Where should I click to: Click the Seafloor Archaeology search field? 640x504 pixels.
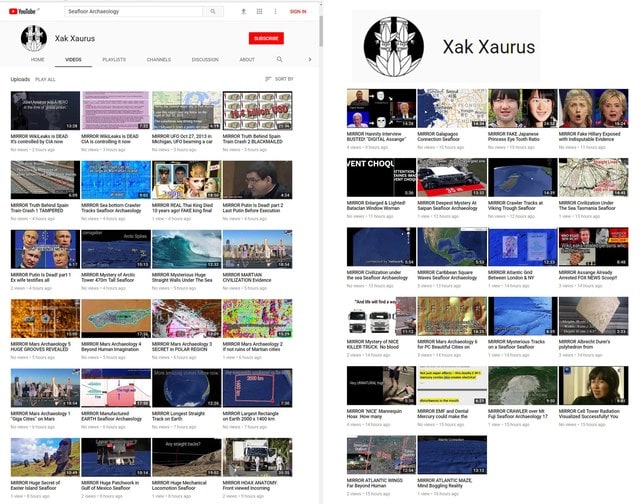tap(133, 11)
